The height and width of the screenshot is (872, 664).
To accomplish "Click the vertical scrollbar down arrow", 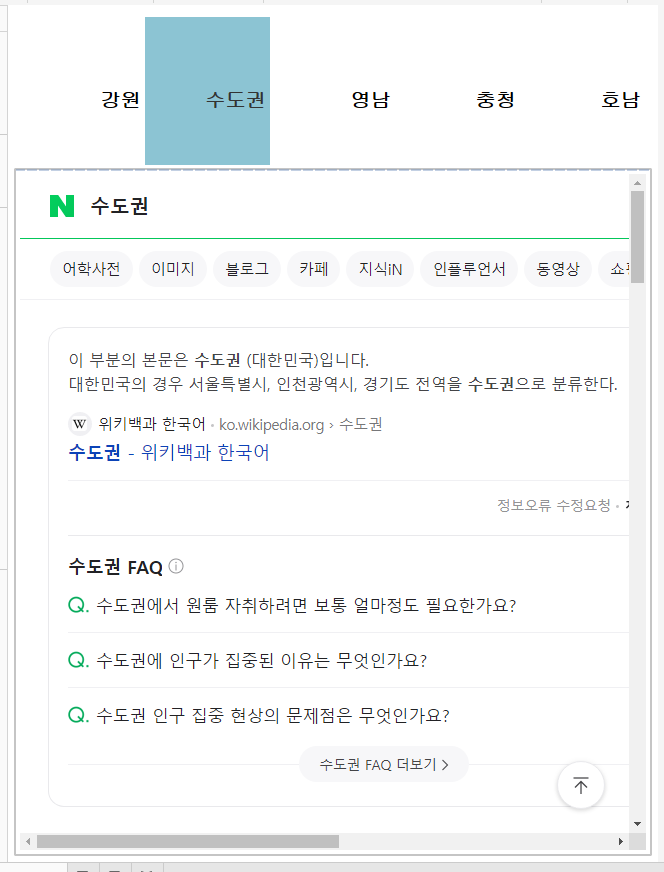I will pyautogui.click(x=637, y=824).
